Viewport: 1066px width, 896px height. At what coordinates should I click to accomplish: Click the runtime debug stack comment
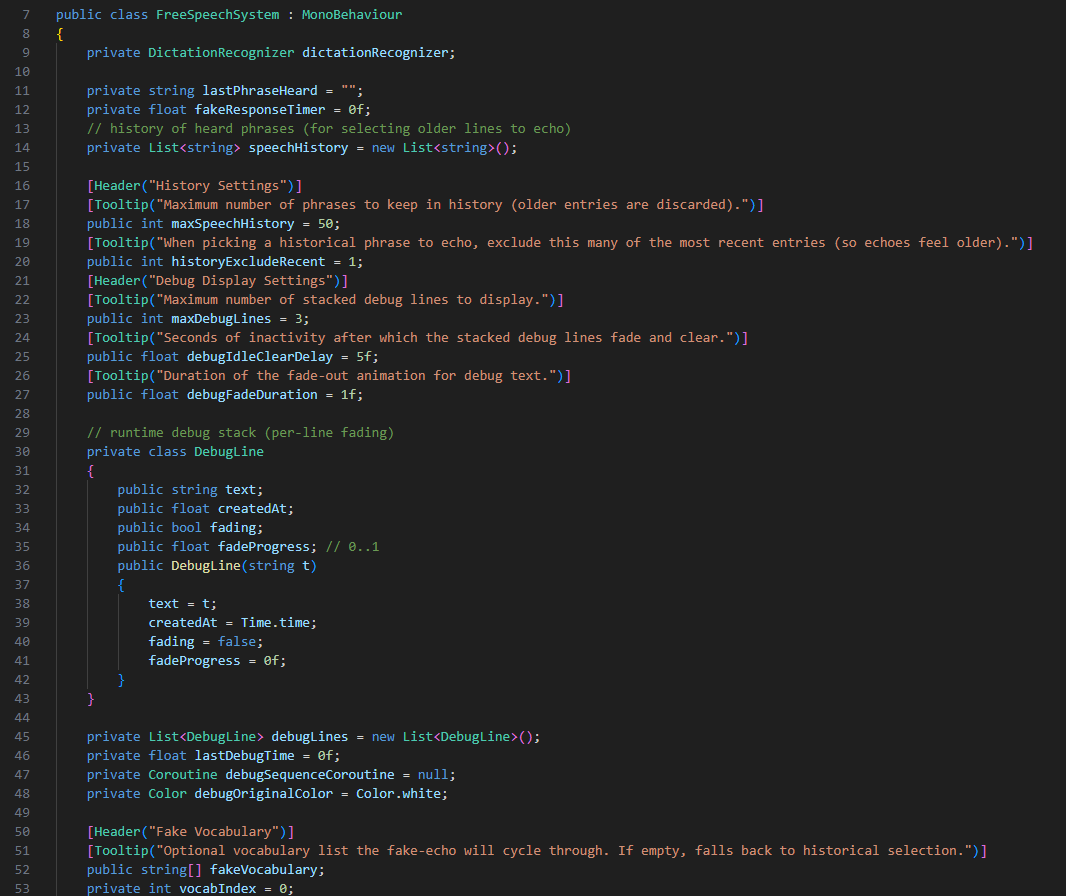(x=240, y=432)
